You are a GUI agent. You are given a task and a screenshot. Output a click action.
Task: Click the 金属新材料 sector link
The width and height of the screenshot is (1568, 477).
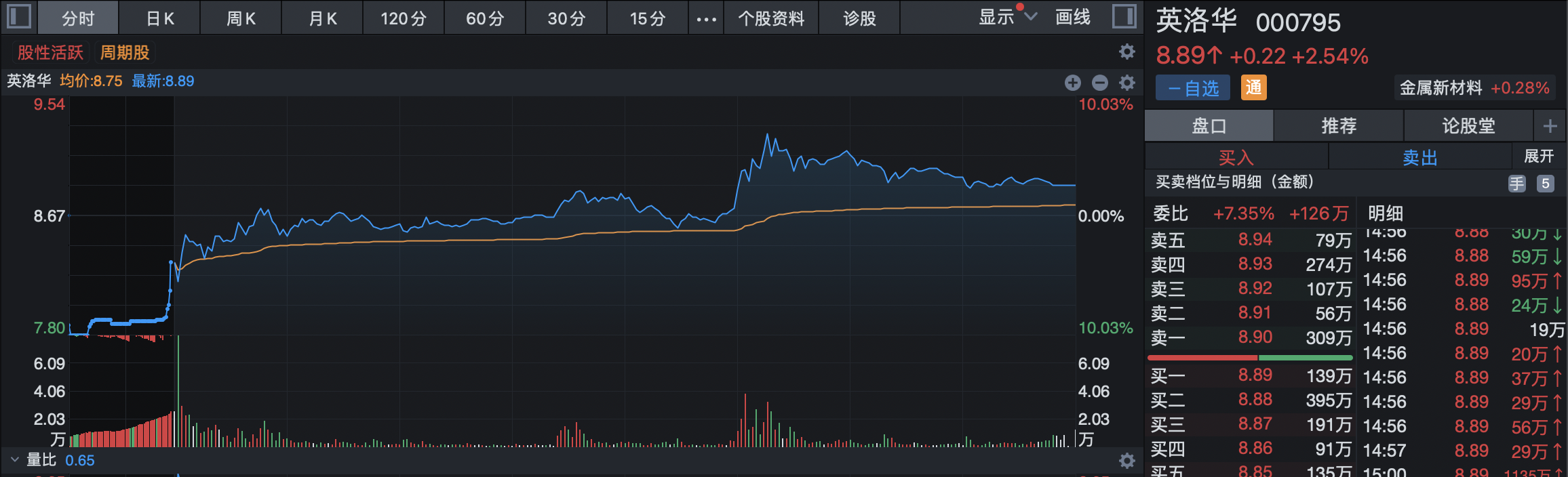point(1440,88)
